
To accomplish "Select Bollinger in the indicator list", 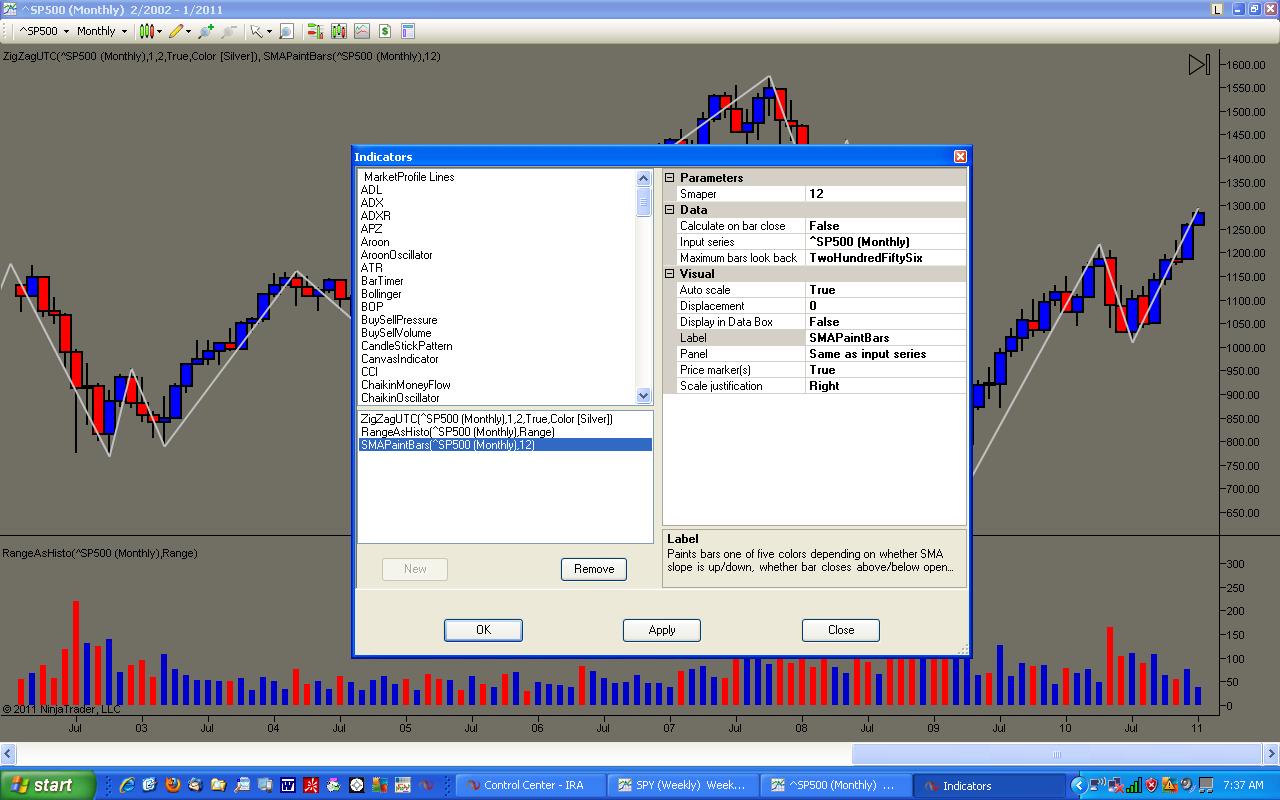I will pyautogui.click(x=381, y=294).
